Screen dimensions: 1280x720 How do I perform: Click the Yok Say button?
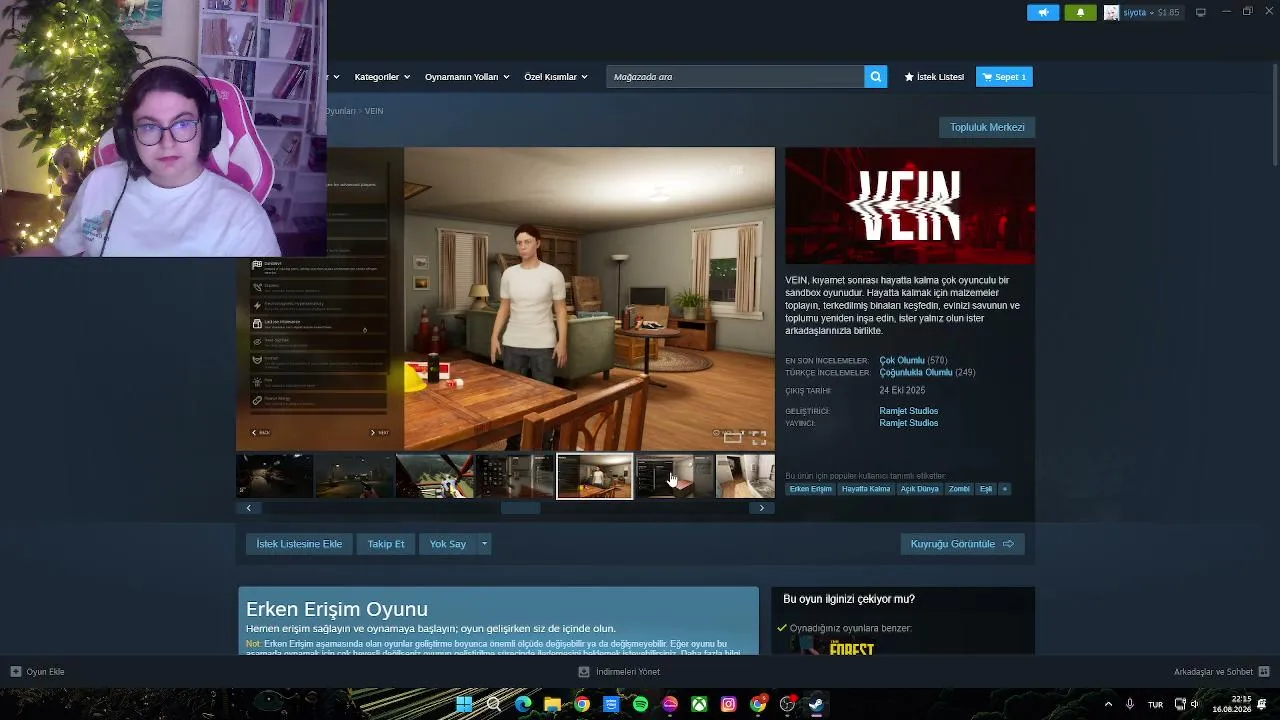(448, 544)
